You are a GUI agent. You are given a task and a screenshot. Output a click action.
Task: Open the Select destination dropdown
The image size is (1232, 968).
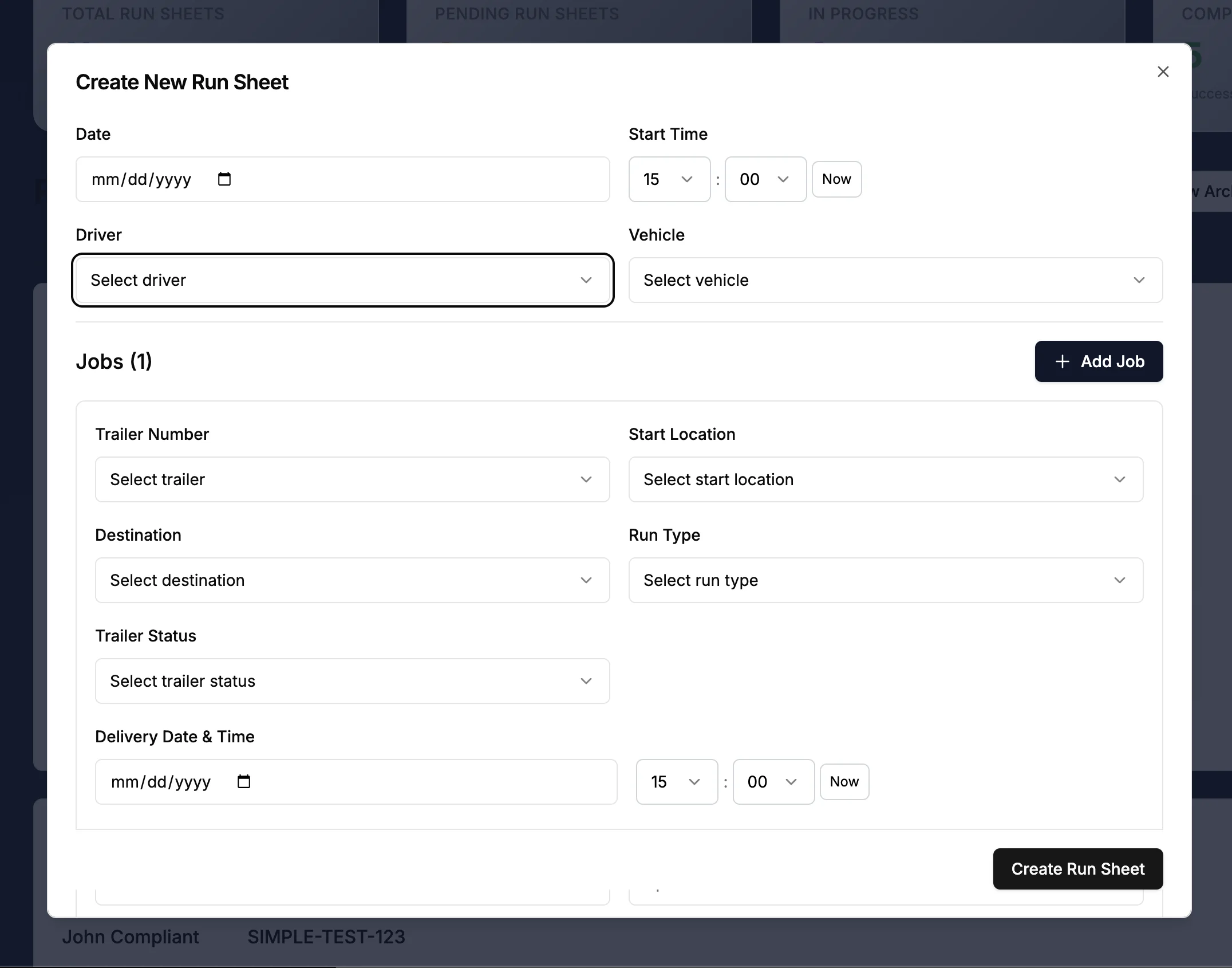[x=352, y=580]
